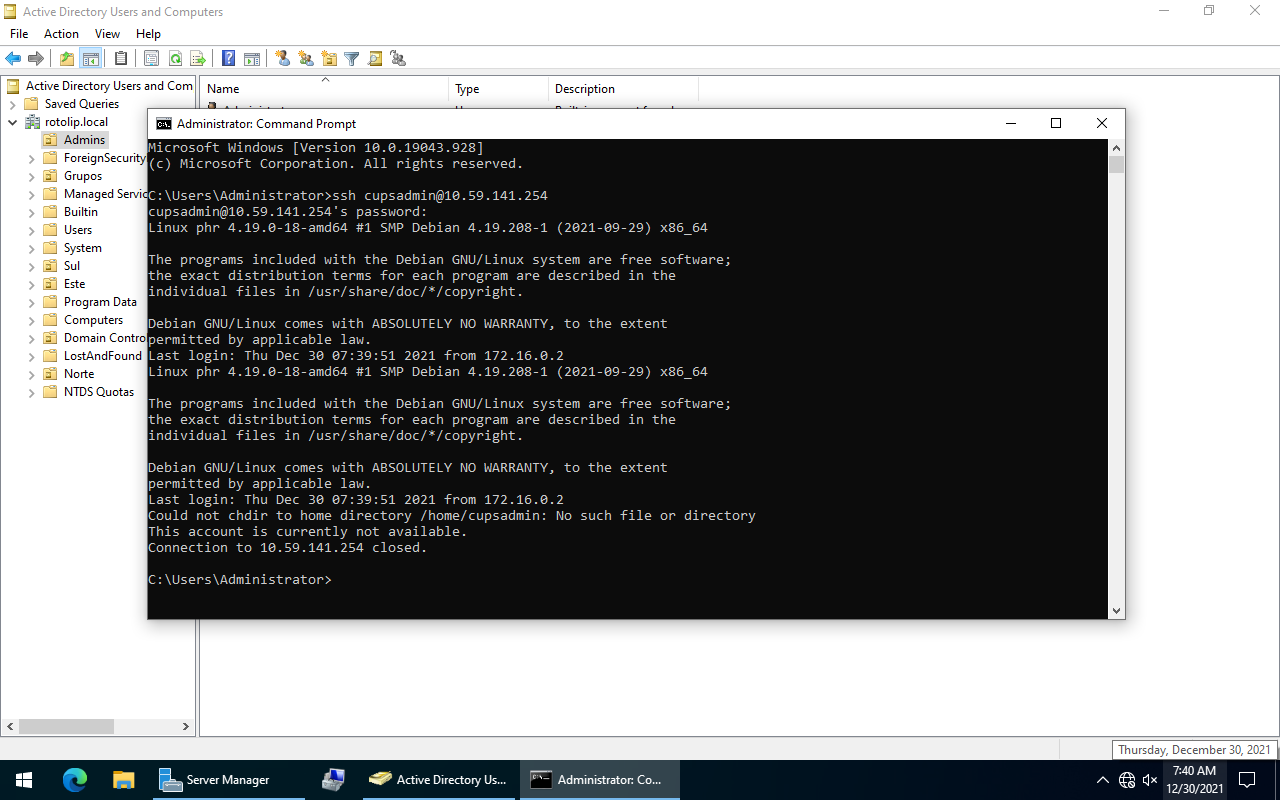Open the View menu
Viewport: 1280px width, 800px height.
click(x=107, y=34)
